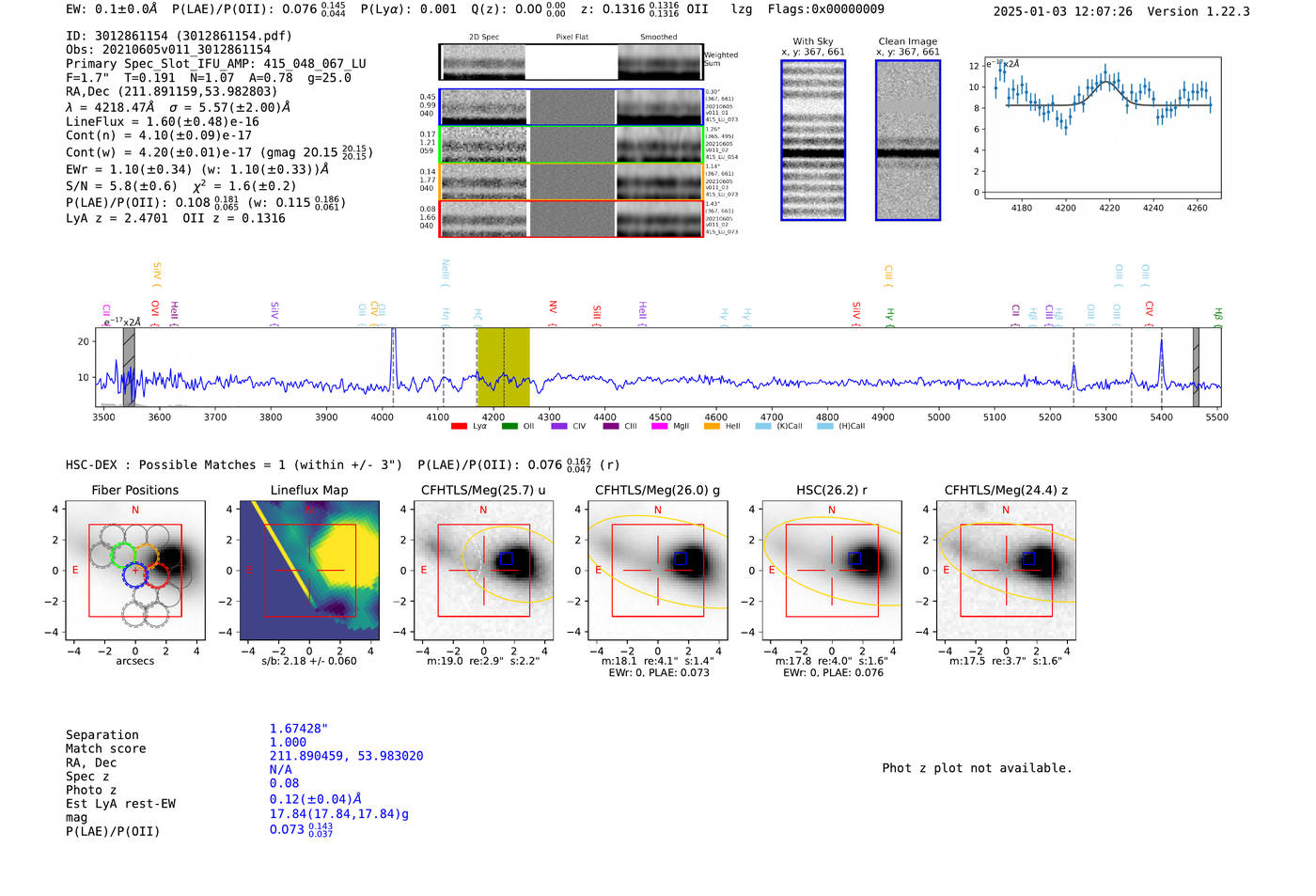Select the orange-bordered 2D spectrum row
Screen dimensions: 1316x896
coord(572,181)
